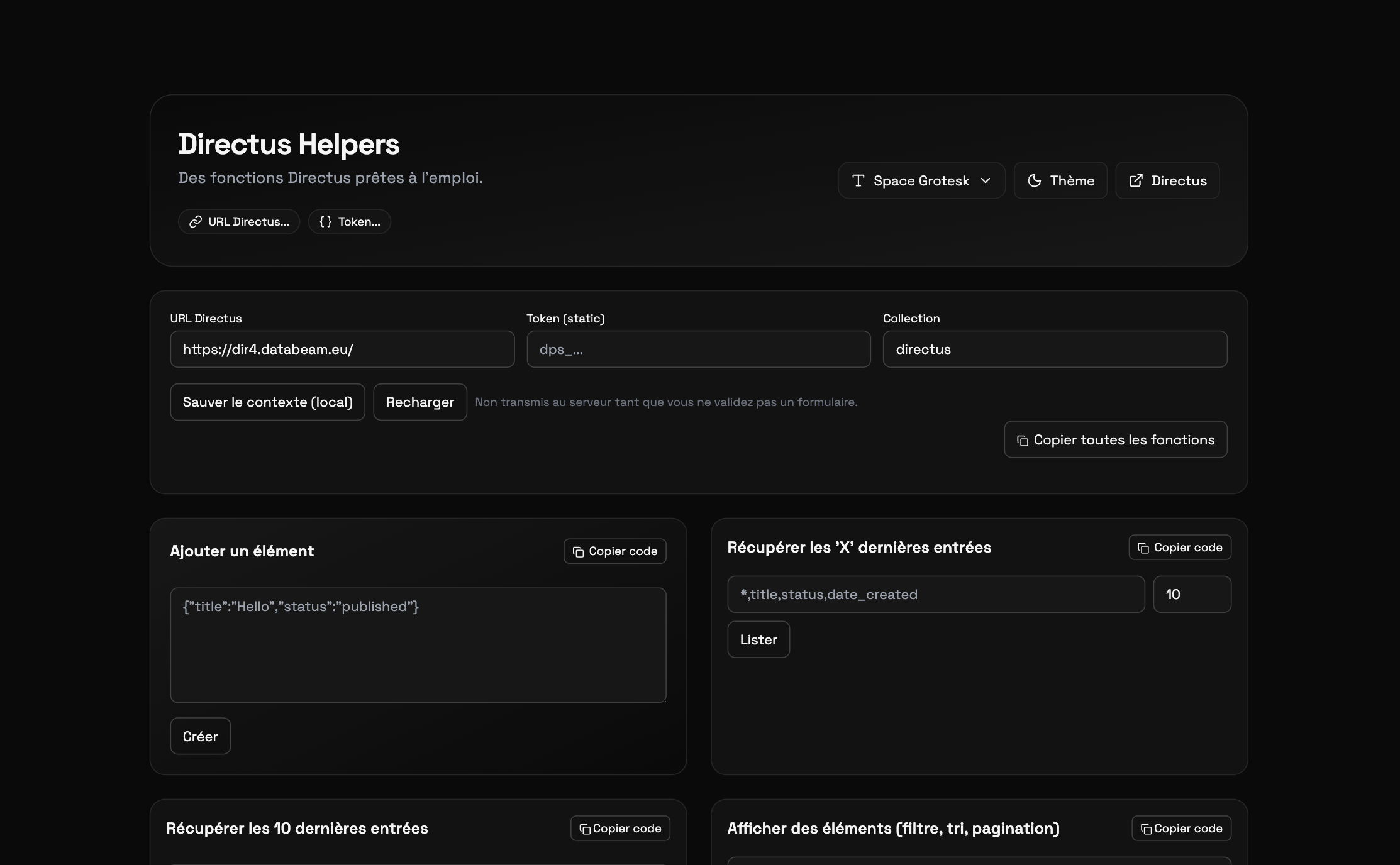
Task: Click the typography T icon in font selector
Action: click(858, 181)
